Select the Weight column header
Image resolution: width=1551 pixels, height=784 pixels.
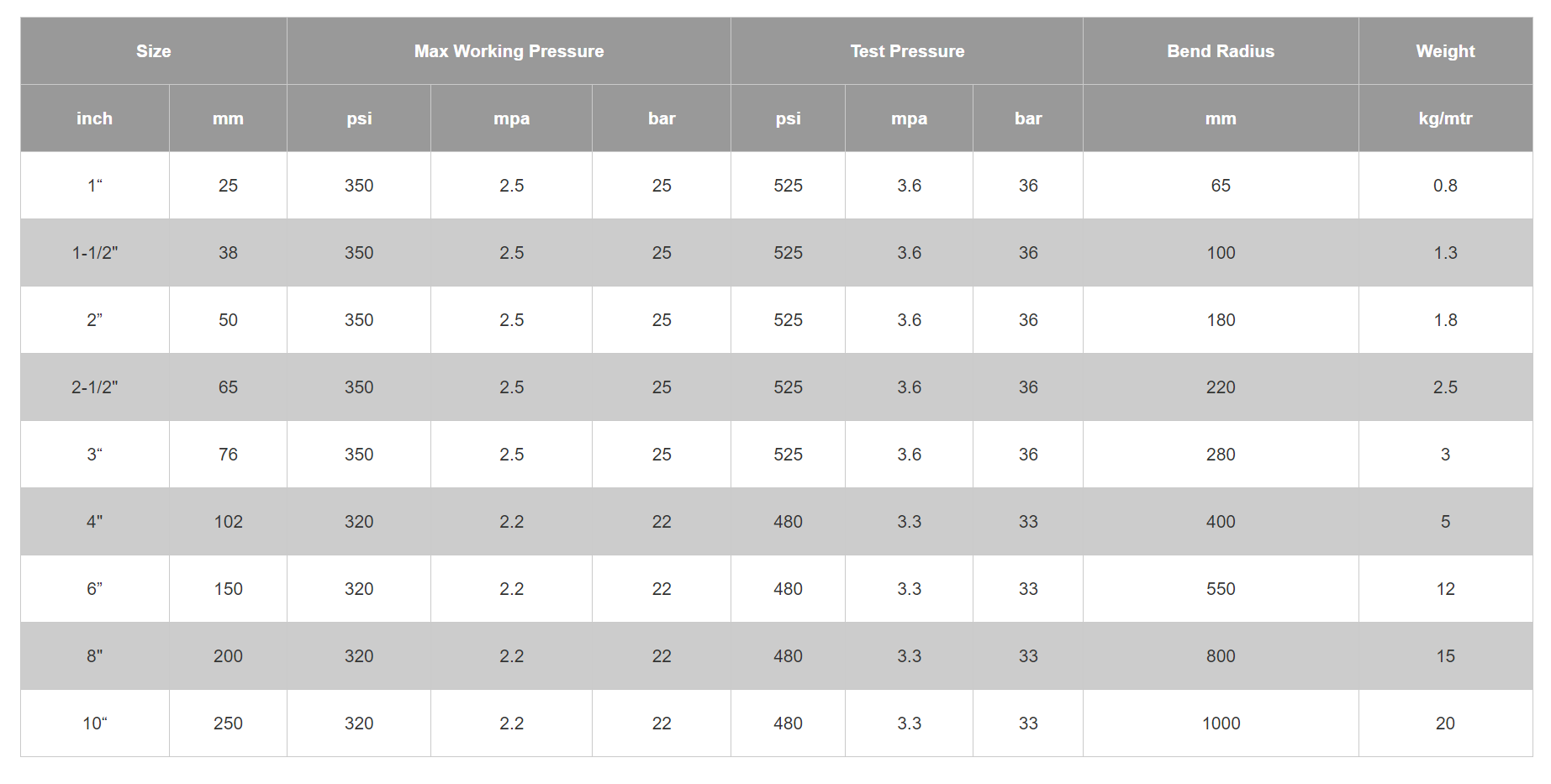1445,51
